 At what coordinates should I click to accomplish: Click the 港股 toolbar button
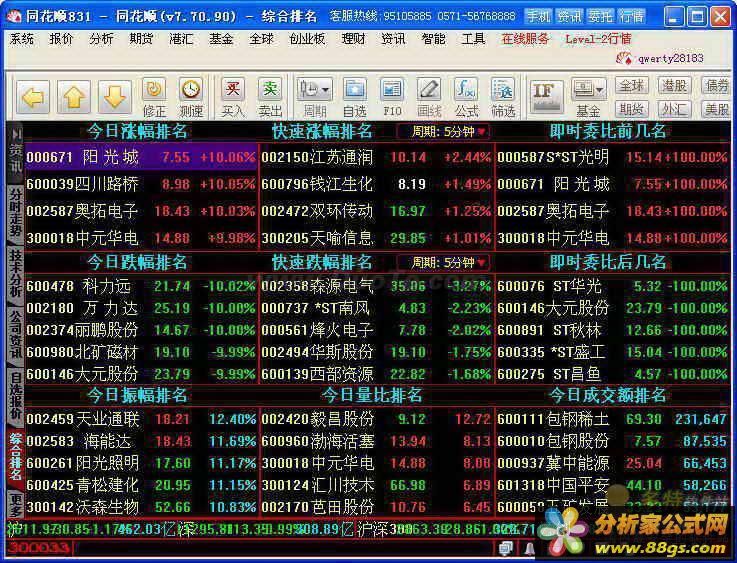tap(674, 86)
